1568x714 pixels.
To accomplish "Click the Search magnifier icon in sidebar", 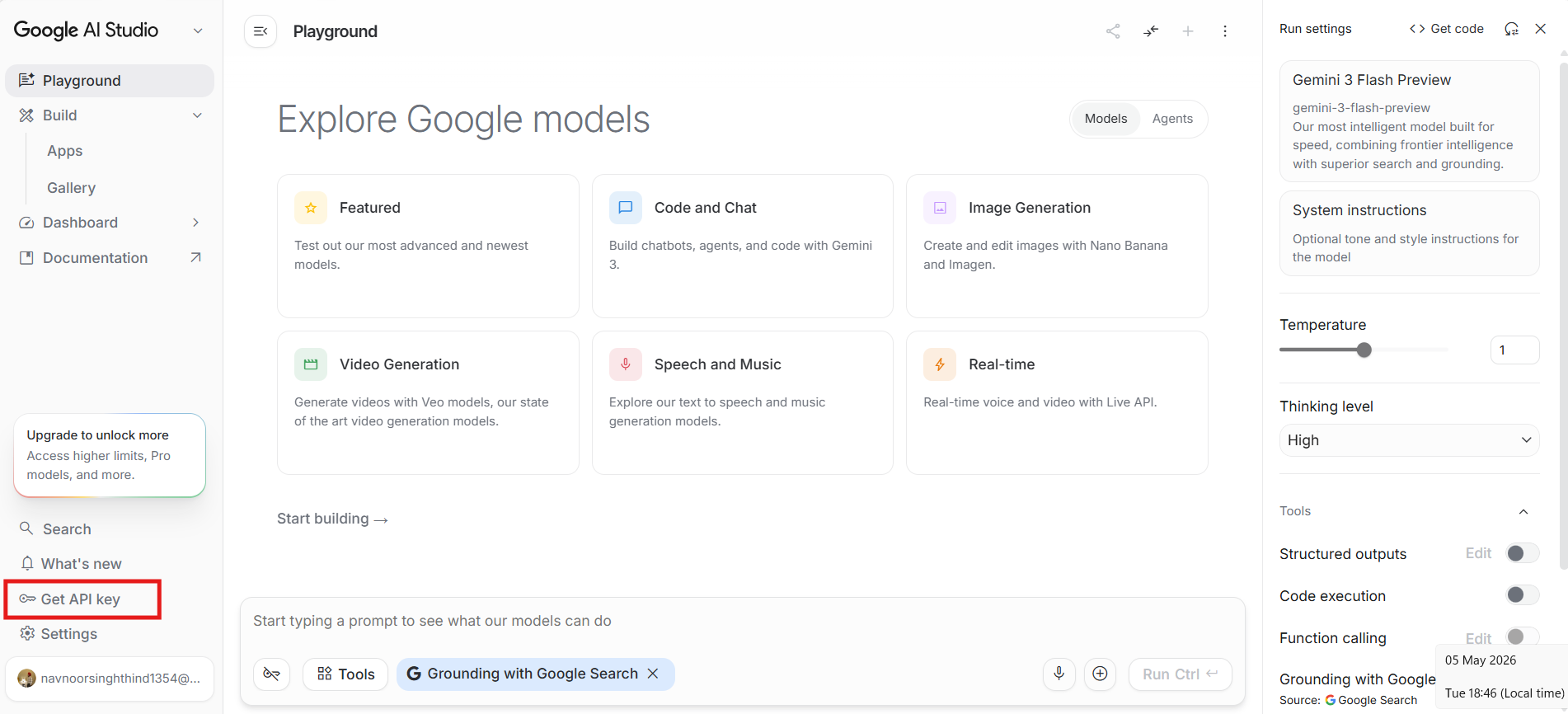I will pos(26,528).
